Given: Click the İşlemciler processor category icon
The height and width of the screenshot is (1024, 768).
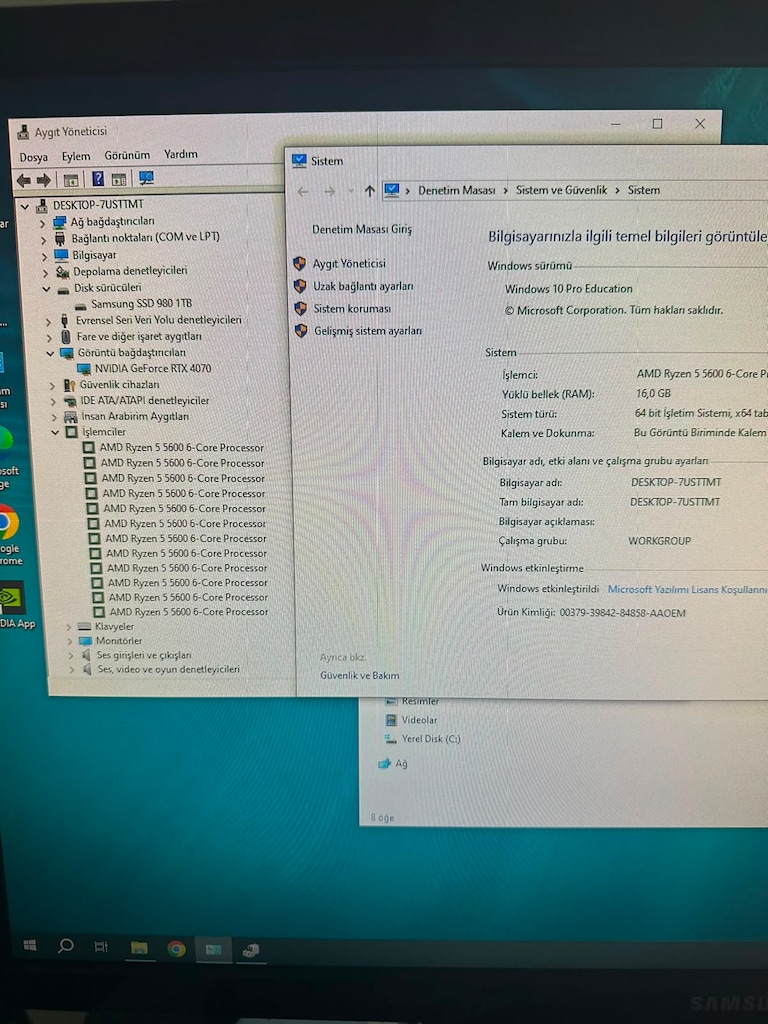Looking at the screenshot, I should [72, 432].
